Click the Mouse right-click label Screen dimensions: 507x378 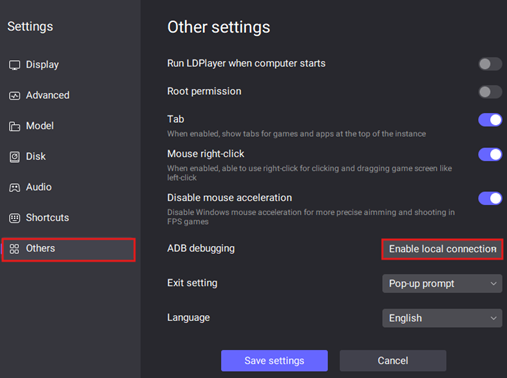click(x=206, y=154)
